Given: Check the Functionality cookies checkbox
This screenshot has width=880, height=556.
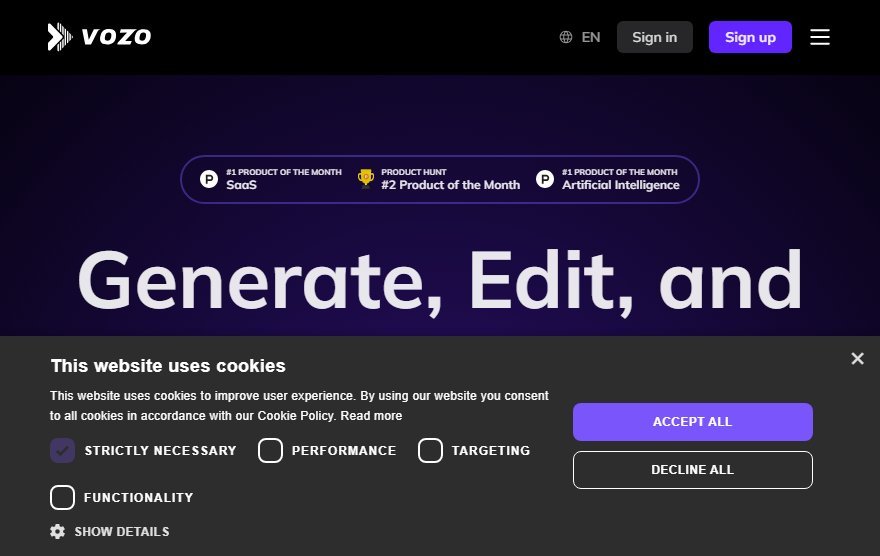Looking at the screenshot, I should point(62,498).
